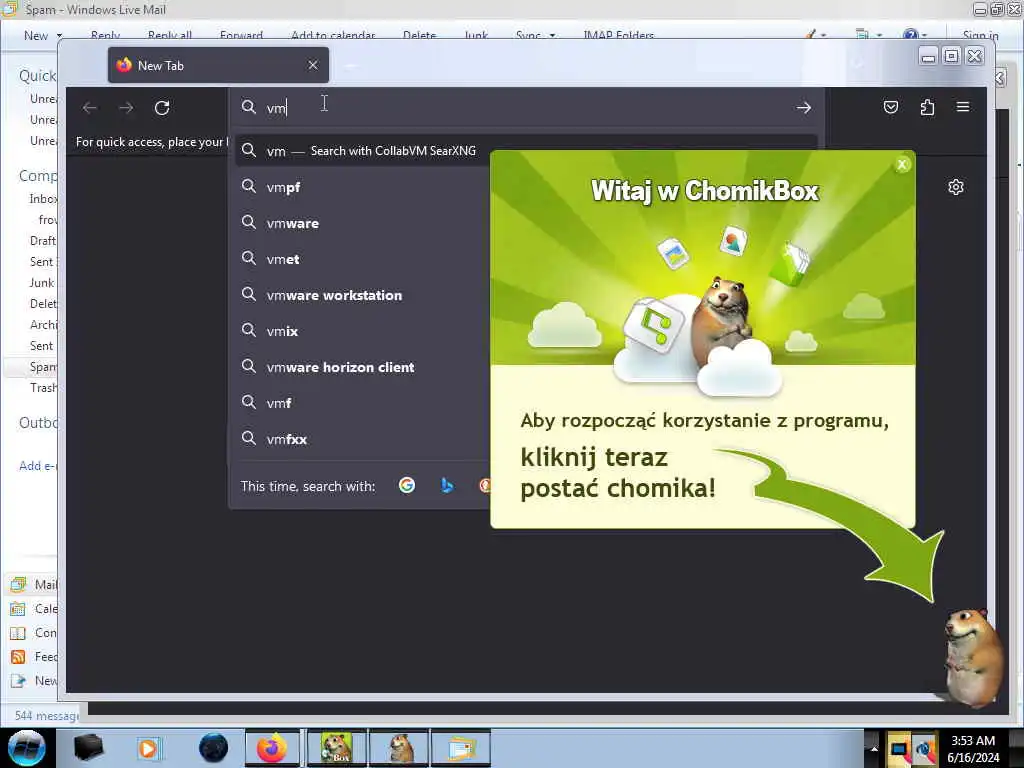
Task: Open Save to Pocket in Firefox
Action: coord(891,107)
